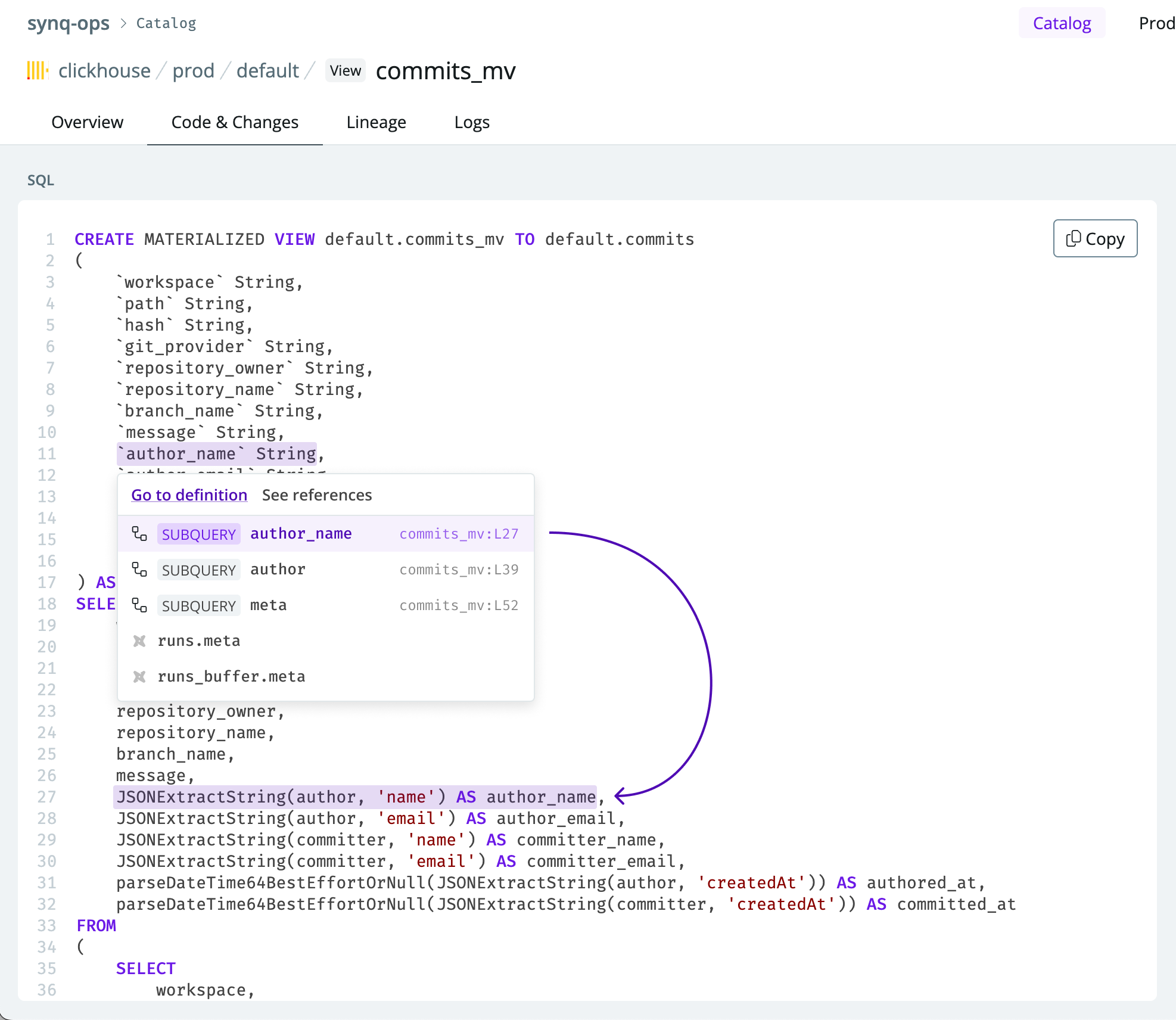Viewport: 1176px width, 1020px height.
Task: Click the lineage icon next to runs.meta
Action: click(x=139, y=641)
